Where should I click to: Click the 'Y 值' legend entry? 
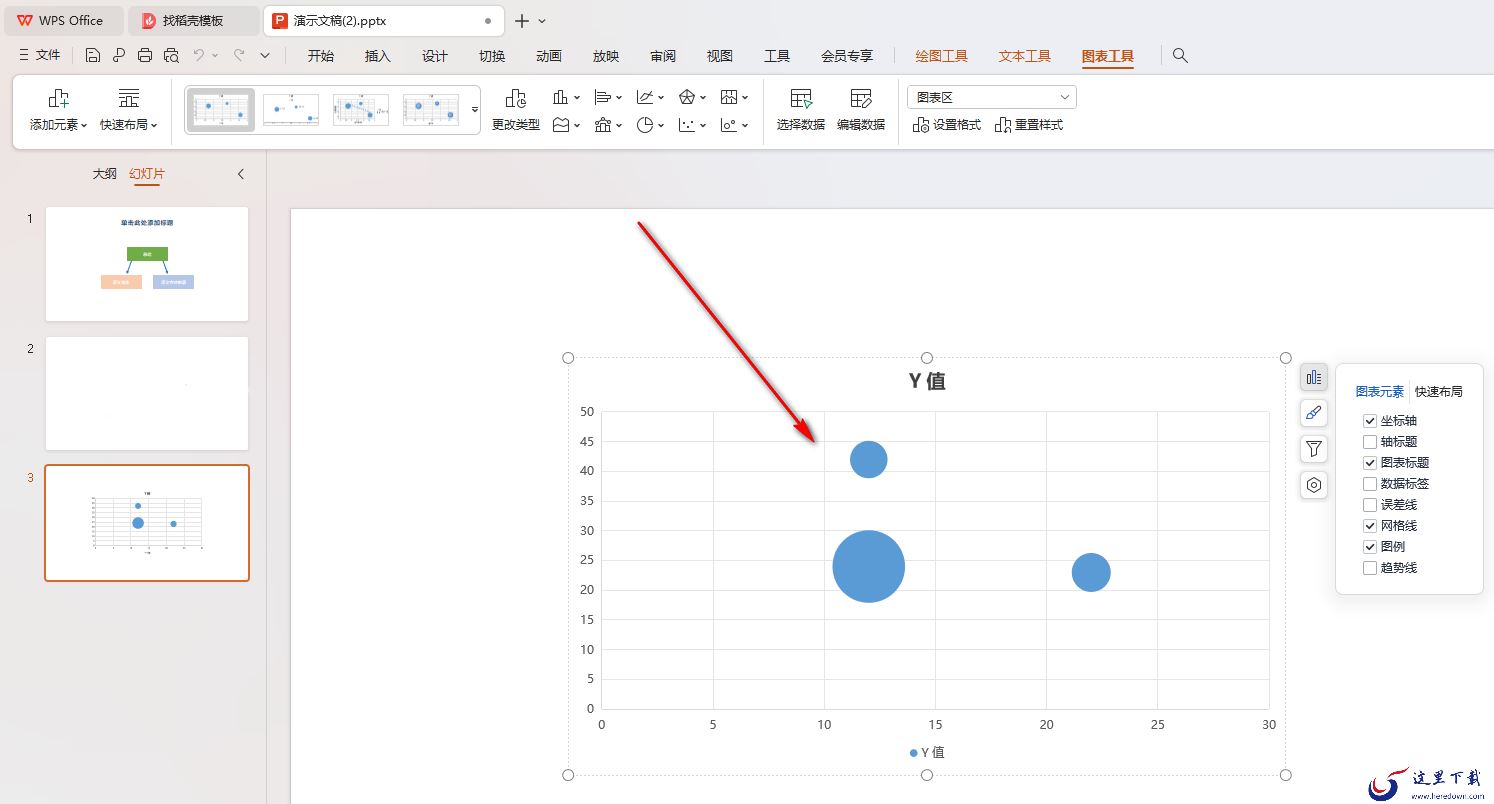[927, 752]
